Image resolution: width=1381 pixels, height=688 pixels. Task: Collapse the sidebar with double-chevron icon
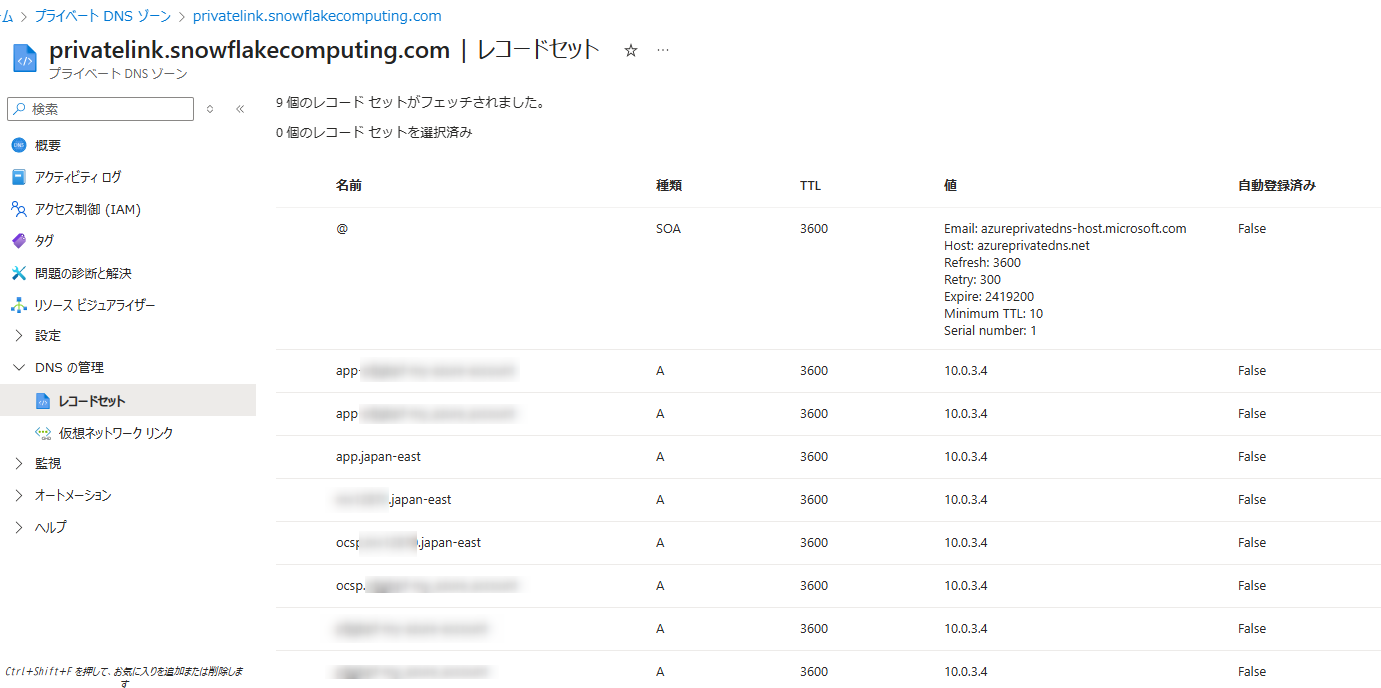tap(240, 109)
